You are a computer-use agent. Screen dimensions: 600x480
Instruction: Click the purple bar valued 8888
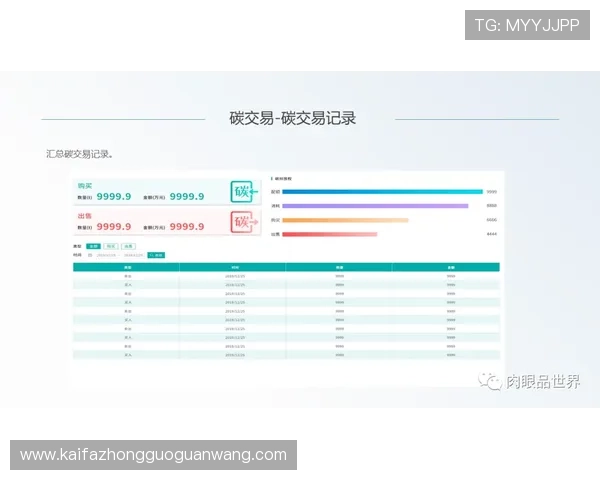click(x=375, y=206)
